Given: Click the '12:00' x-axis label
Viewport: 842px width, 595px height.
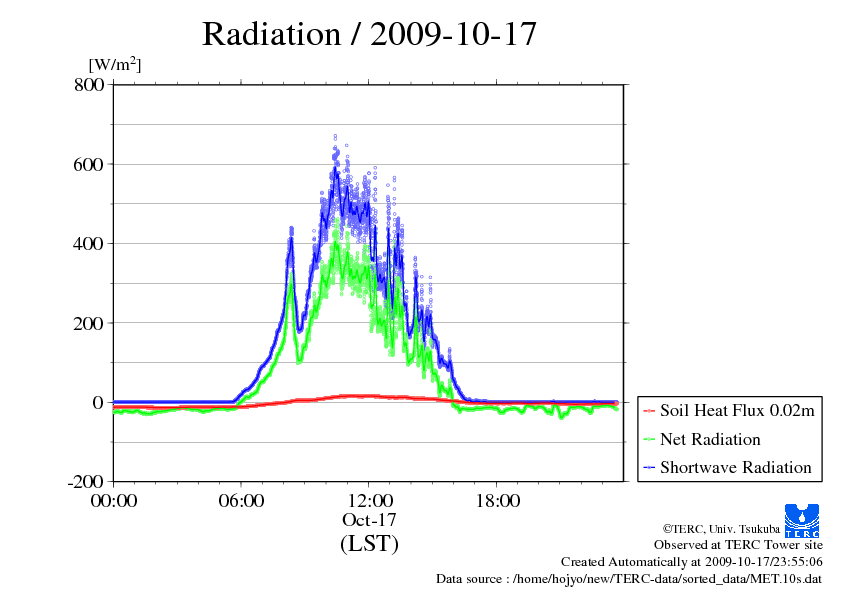Looking at the screenshot, I should coord(369,501).
